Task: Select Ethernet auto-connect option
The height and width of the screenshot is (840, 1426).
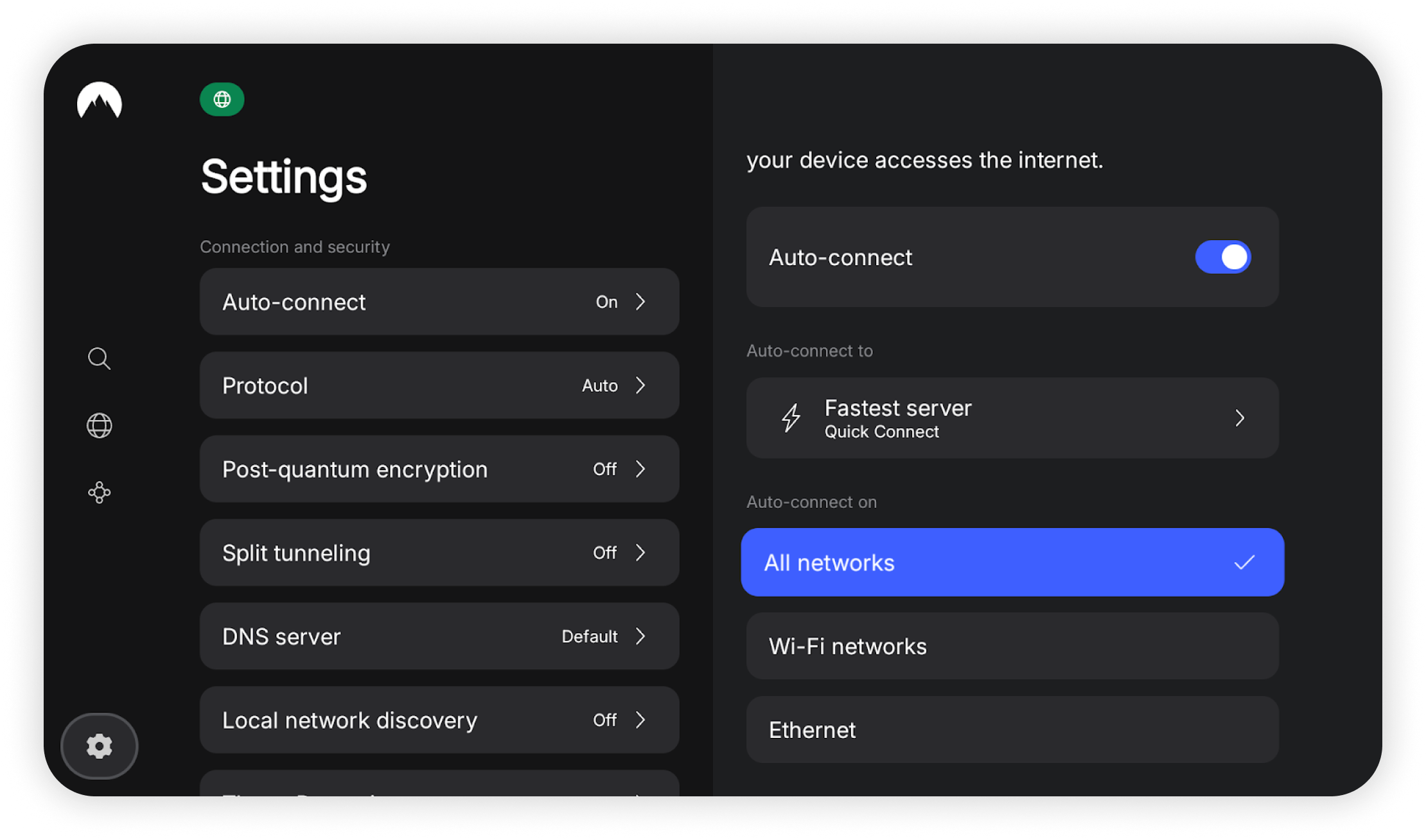Action: (x=1012, y=730)
